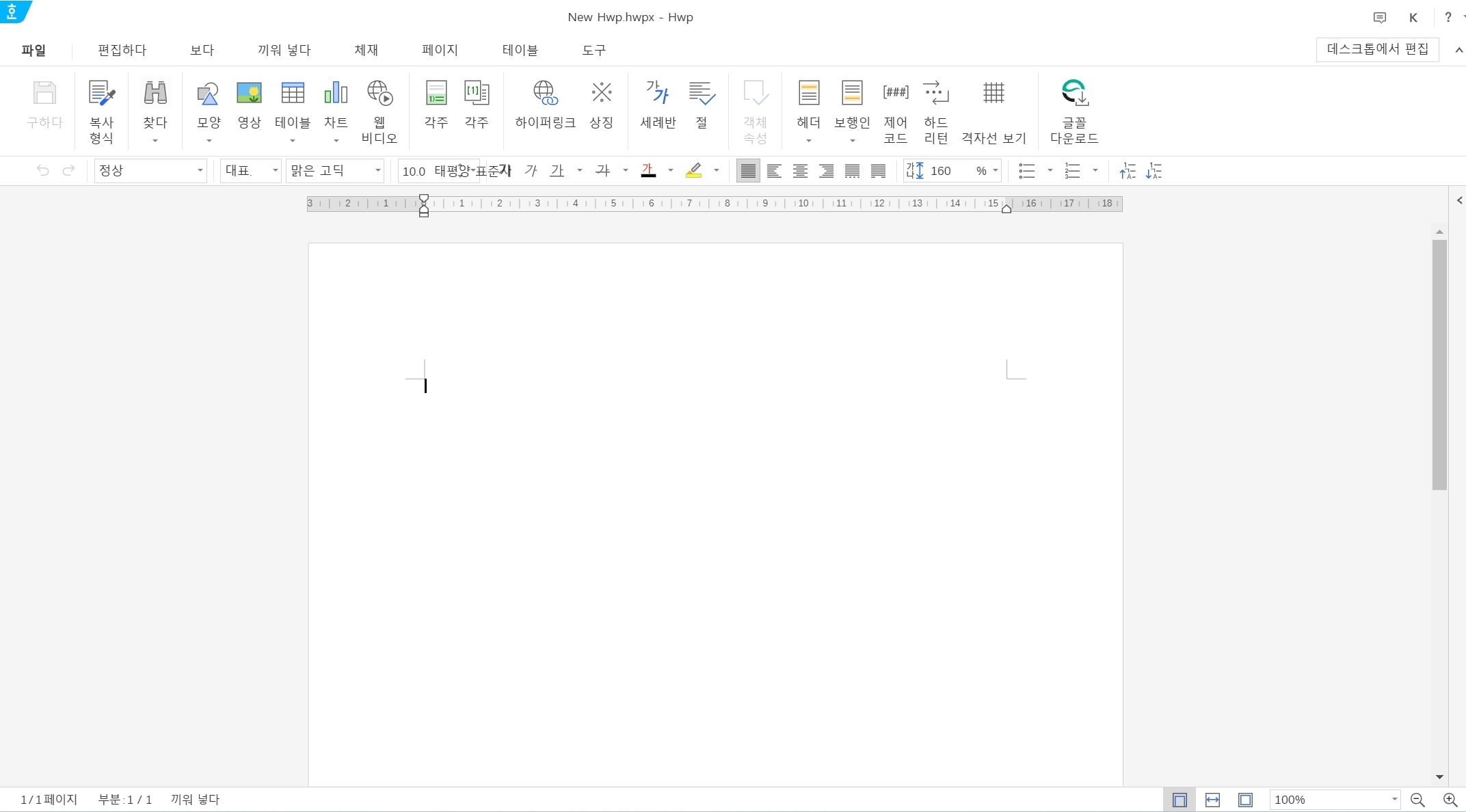Expand the bullet list style arrow
Viewport: 1466px width, 812px height.
click(1050, 171)
